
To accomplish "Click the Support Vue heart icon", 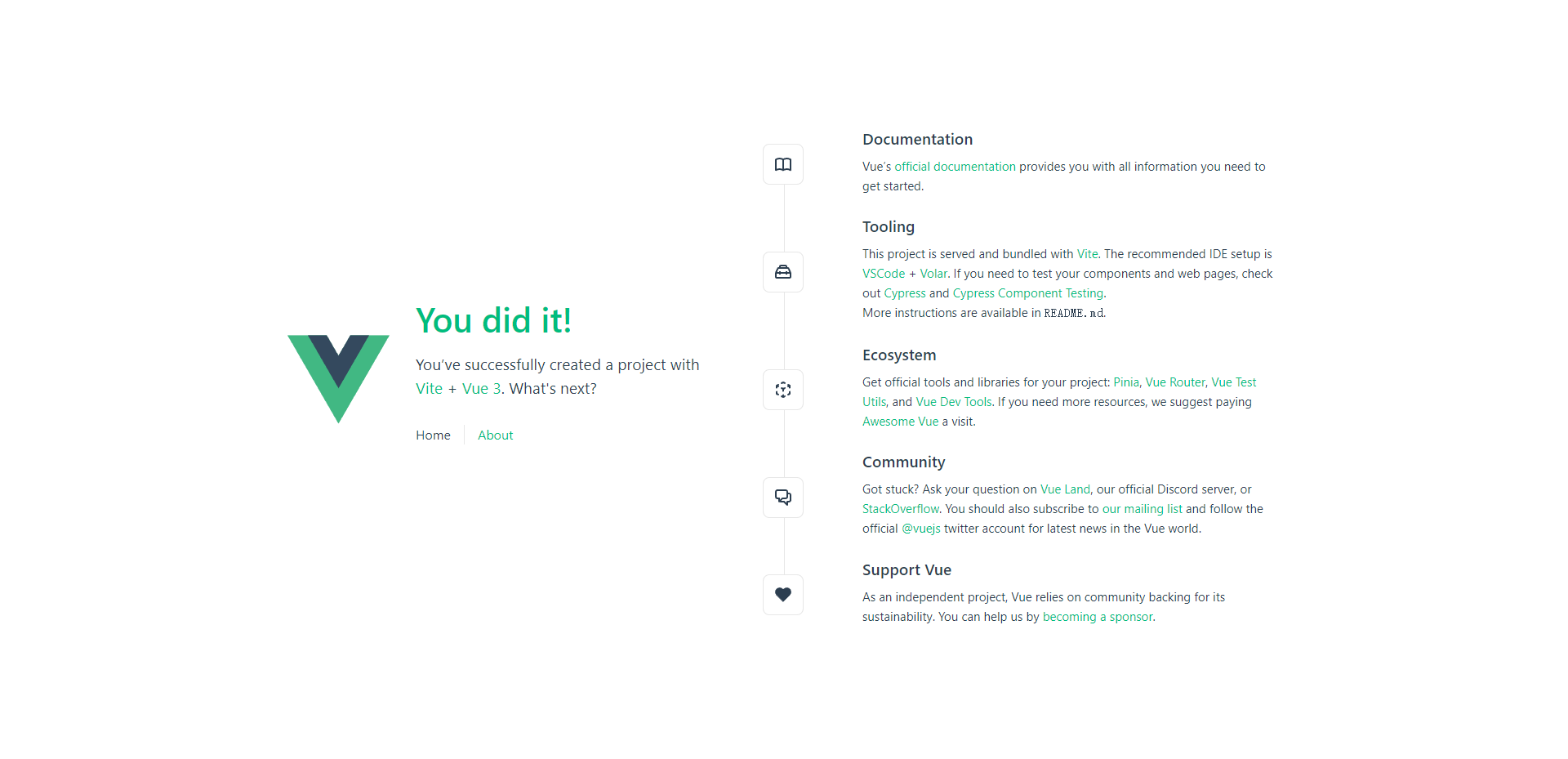I will click(x=783, y=595).
